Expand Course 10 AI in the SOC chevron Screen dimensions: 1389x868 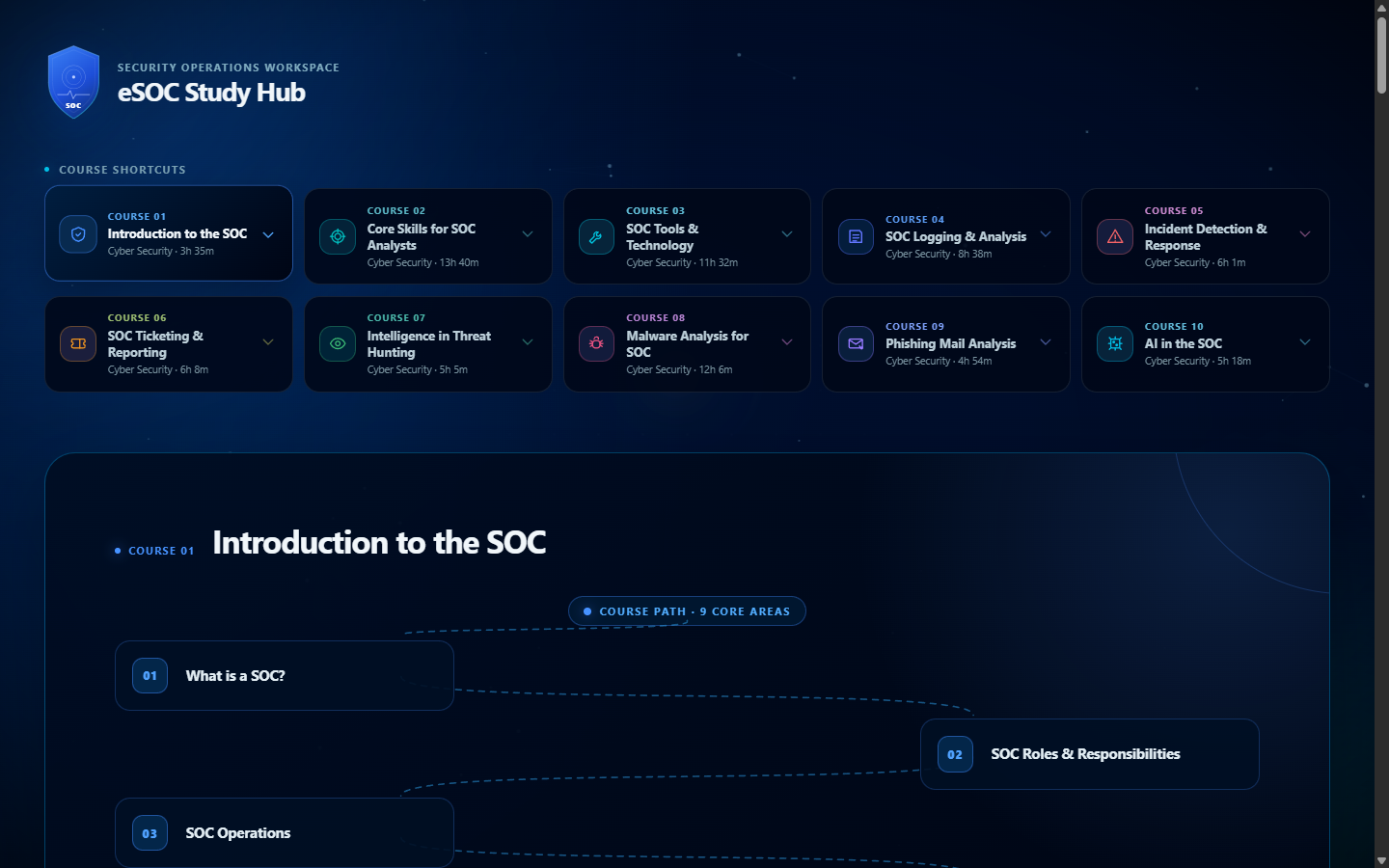point(1305,342)
